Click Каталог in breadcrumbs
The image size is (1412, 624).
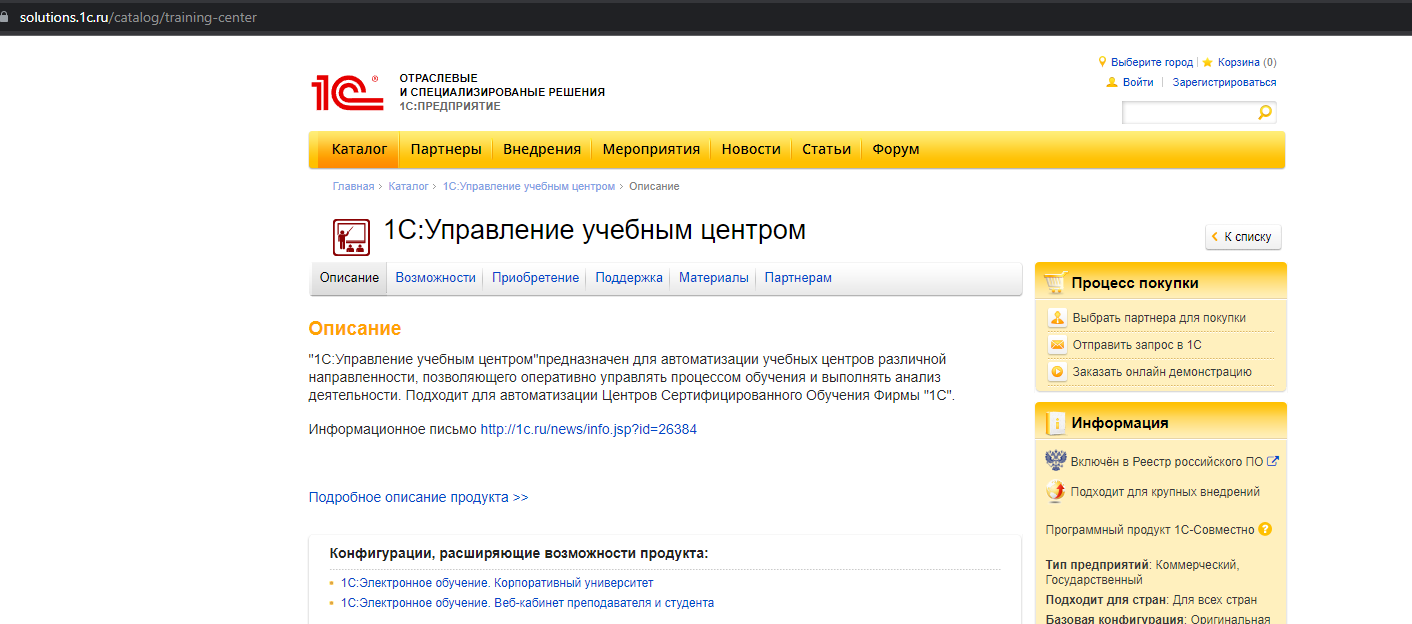(408, 186)
